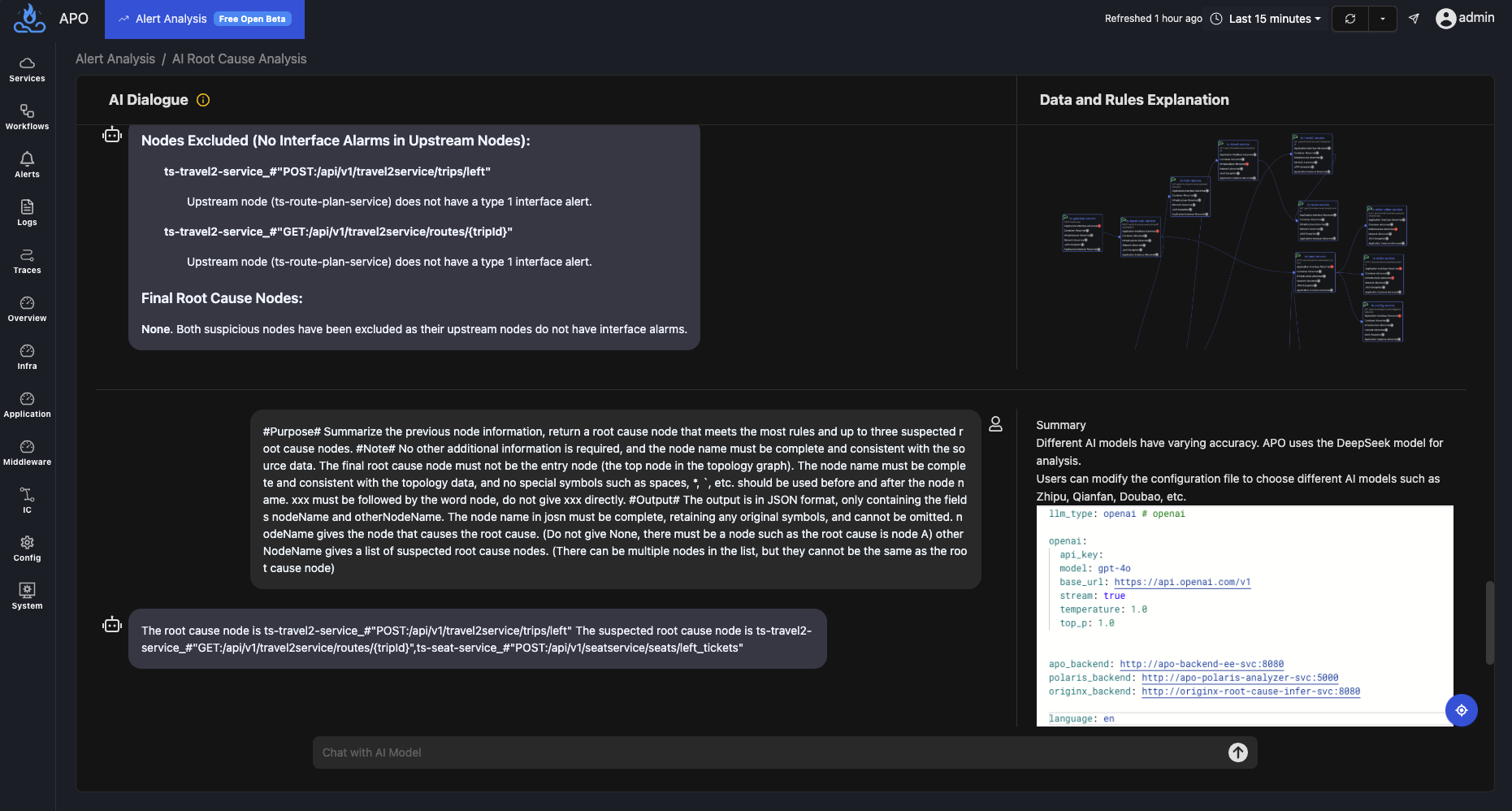Switch to the Alert Analysis tab

tap(171, 18)
